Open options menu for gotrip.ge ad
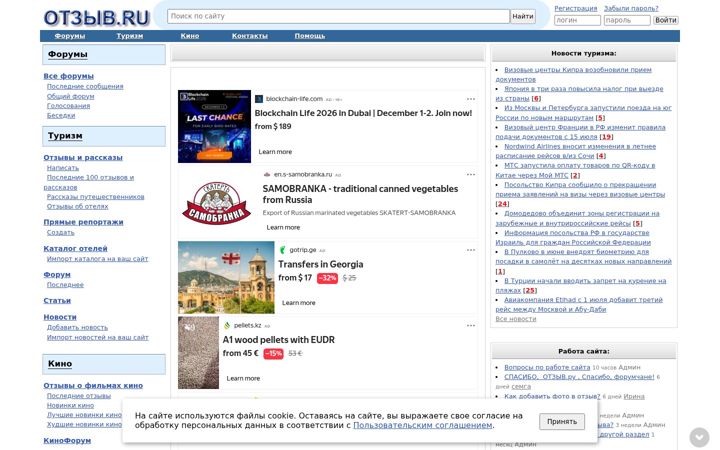 point(471,250)
